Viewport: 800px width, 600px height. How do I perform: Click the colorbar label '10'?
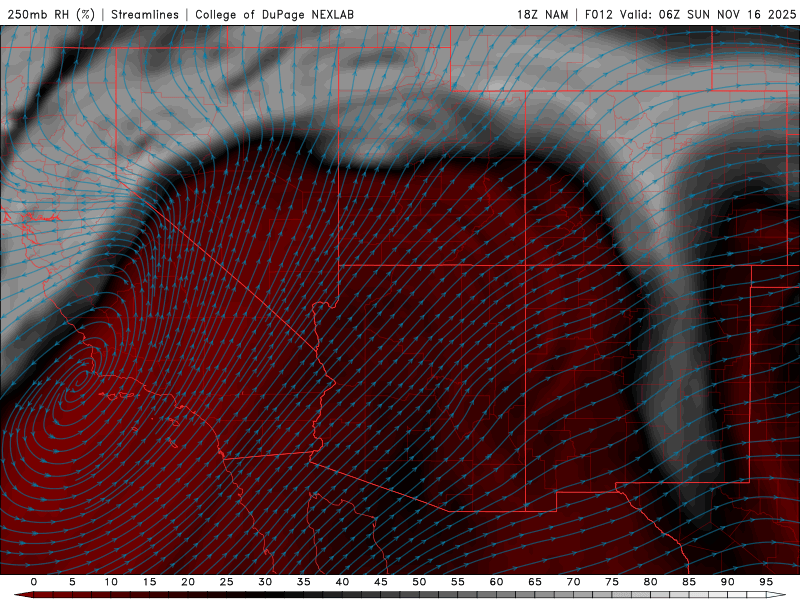click(x=111, y=582)
